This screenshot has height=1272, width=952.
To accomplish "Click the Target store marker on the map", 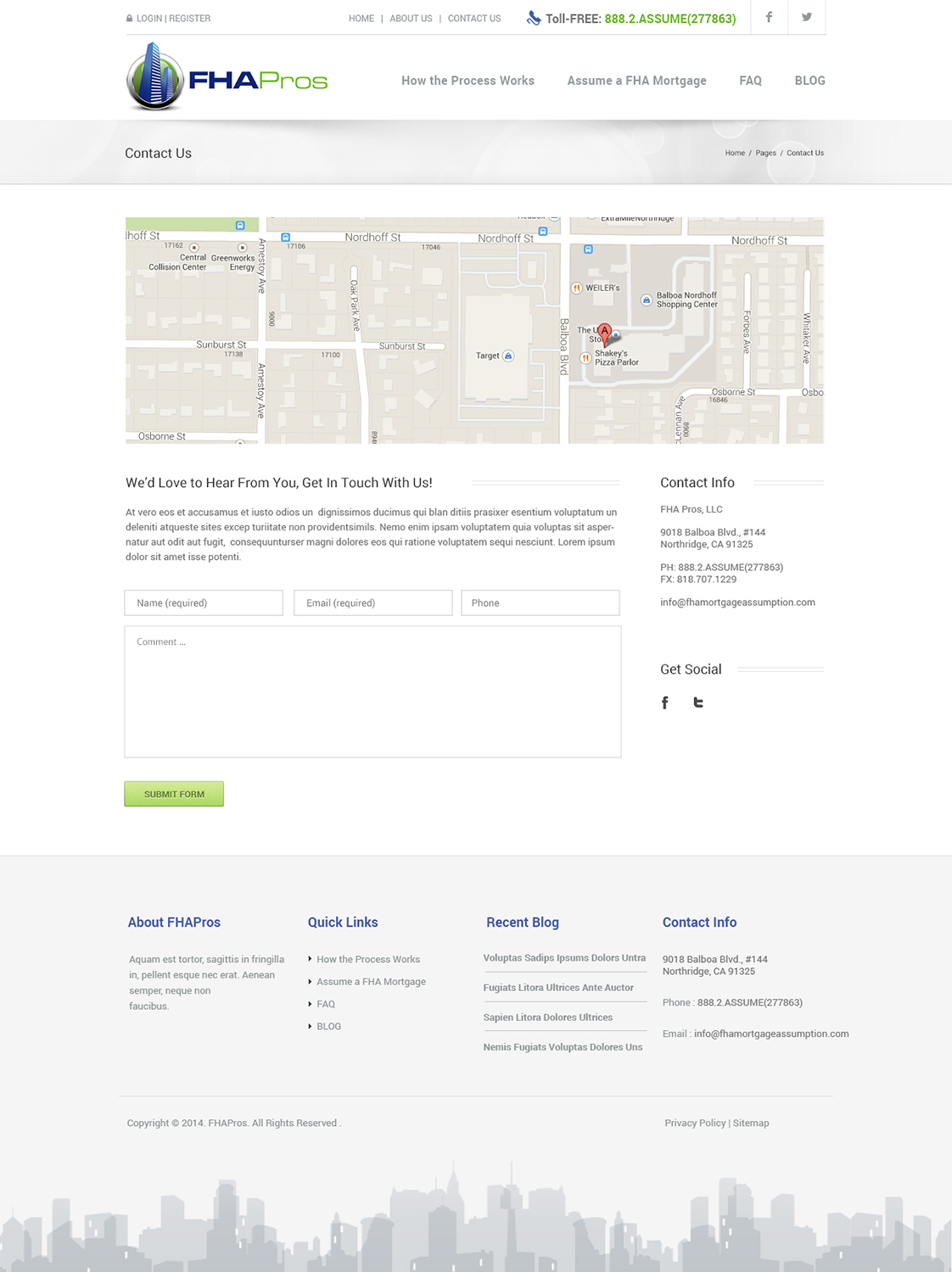I will [507, 356].
